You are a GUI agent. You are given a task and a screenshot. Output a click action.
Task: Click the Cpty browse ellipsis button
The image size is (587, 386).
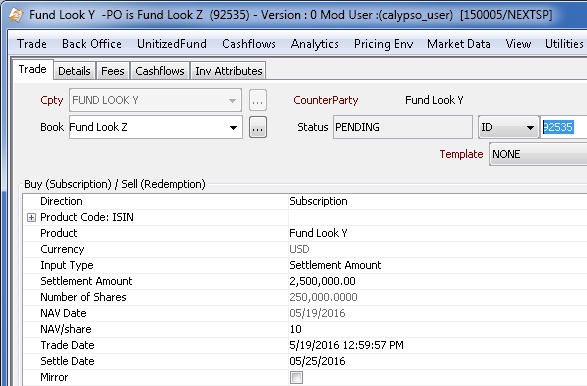pyautogui.click(x=258, y=100)
